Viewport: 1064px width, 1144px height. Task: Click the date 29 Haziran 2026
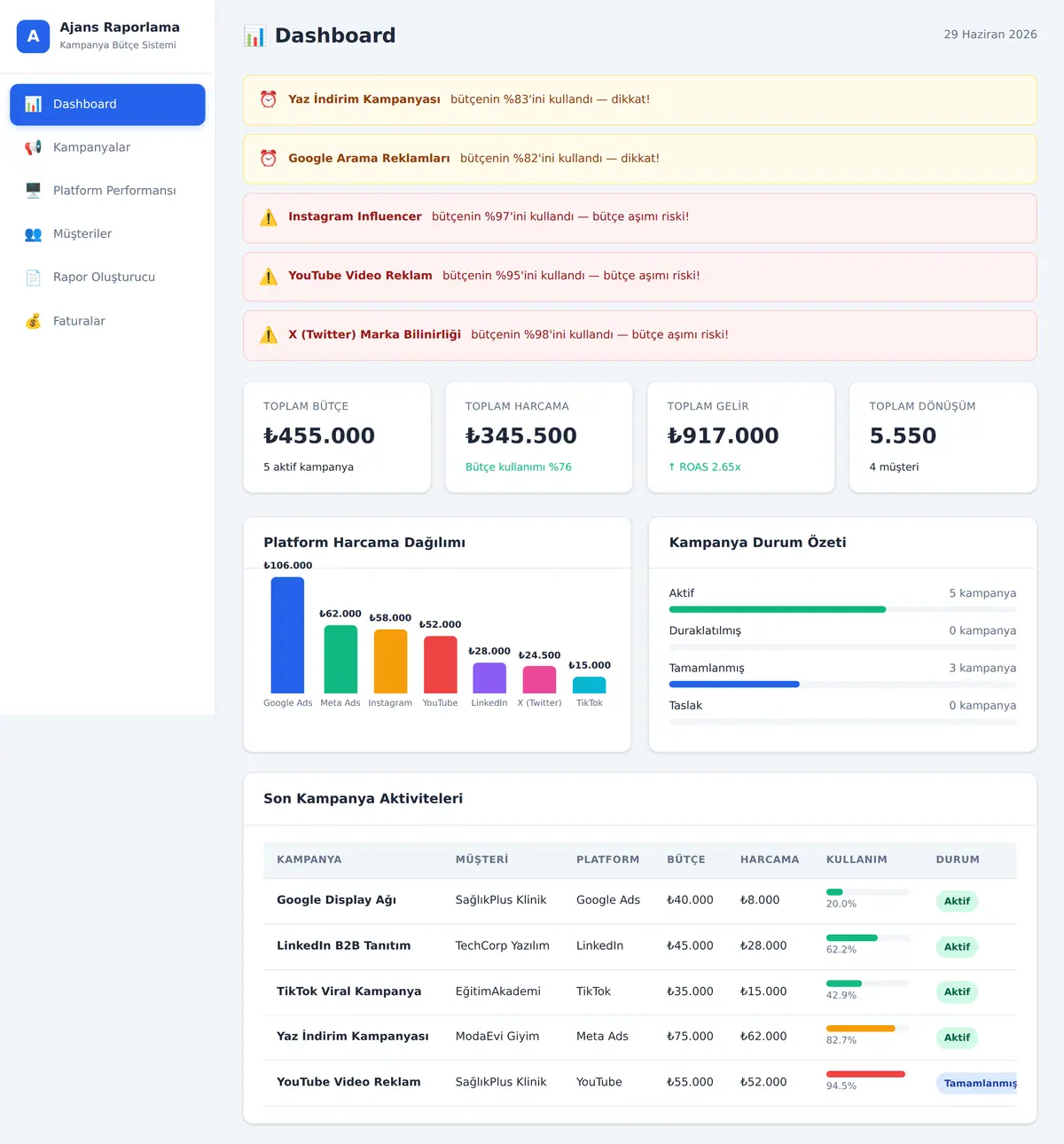tap(990, 35)
